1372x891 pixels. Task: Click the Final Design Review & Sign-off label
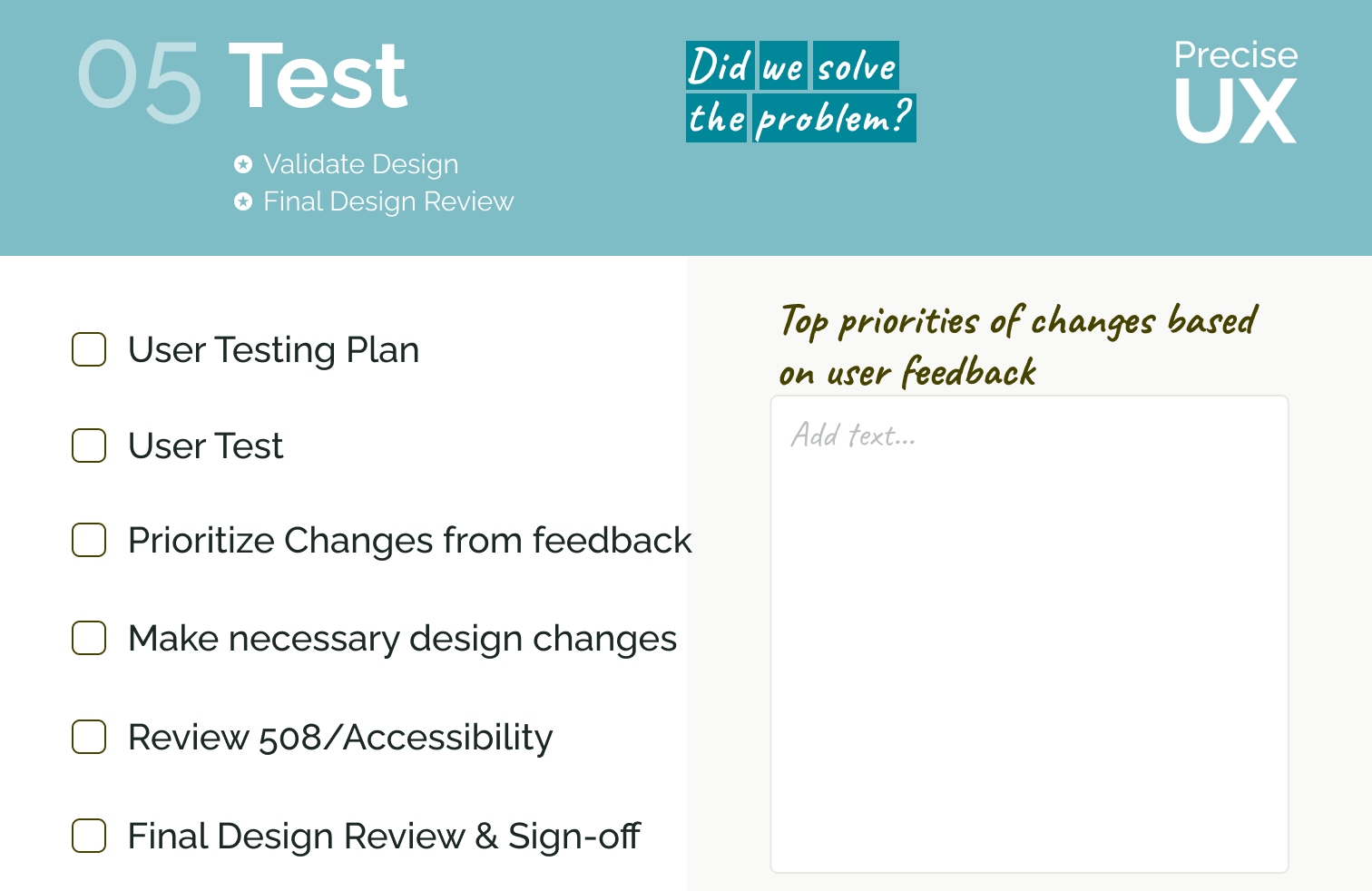(x=384, y=837)
